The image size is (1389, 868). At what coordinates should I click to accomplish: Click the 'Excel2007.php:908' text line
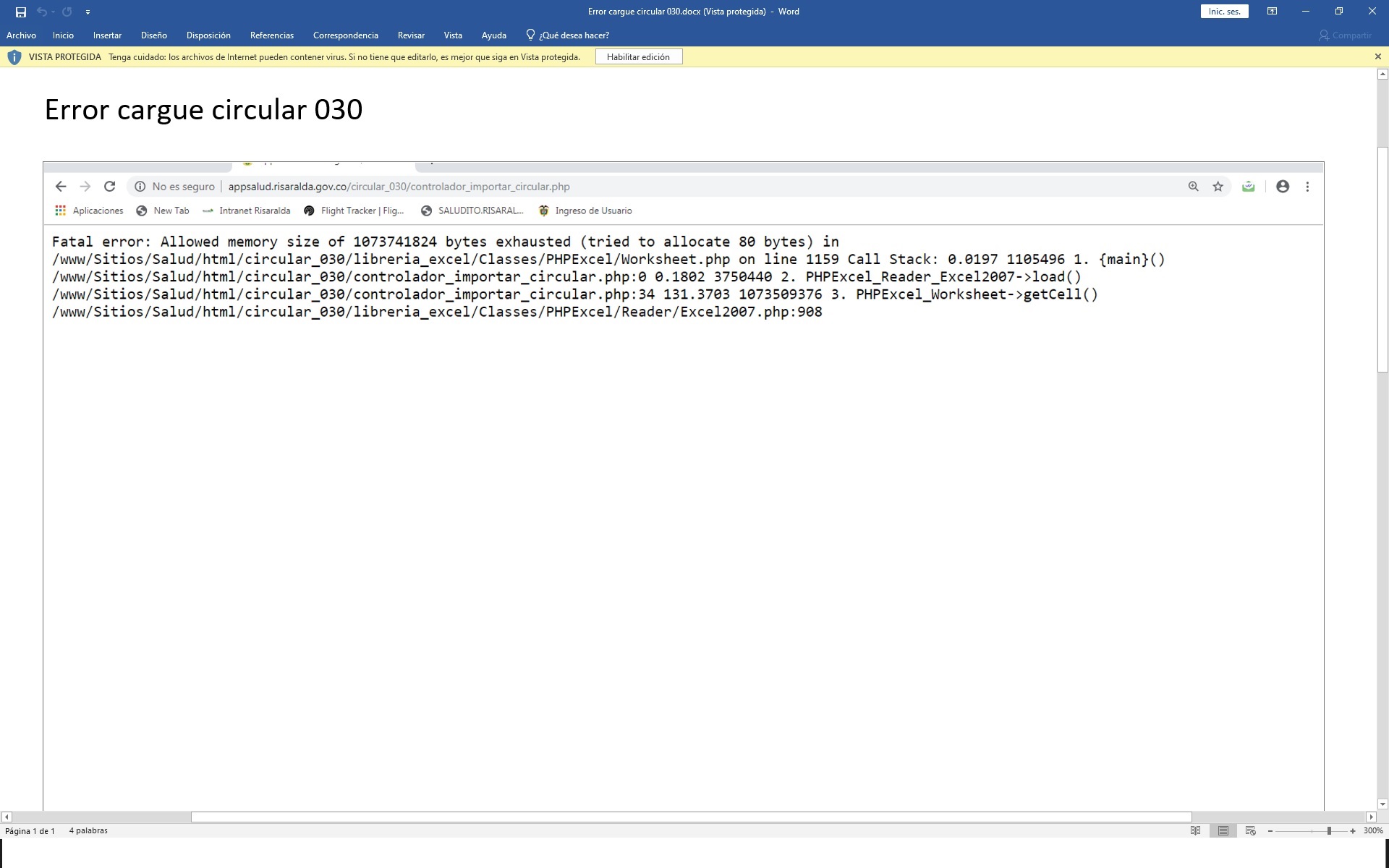point(437,312)
